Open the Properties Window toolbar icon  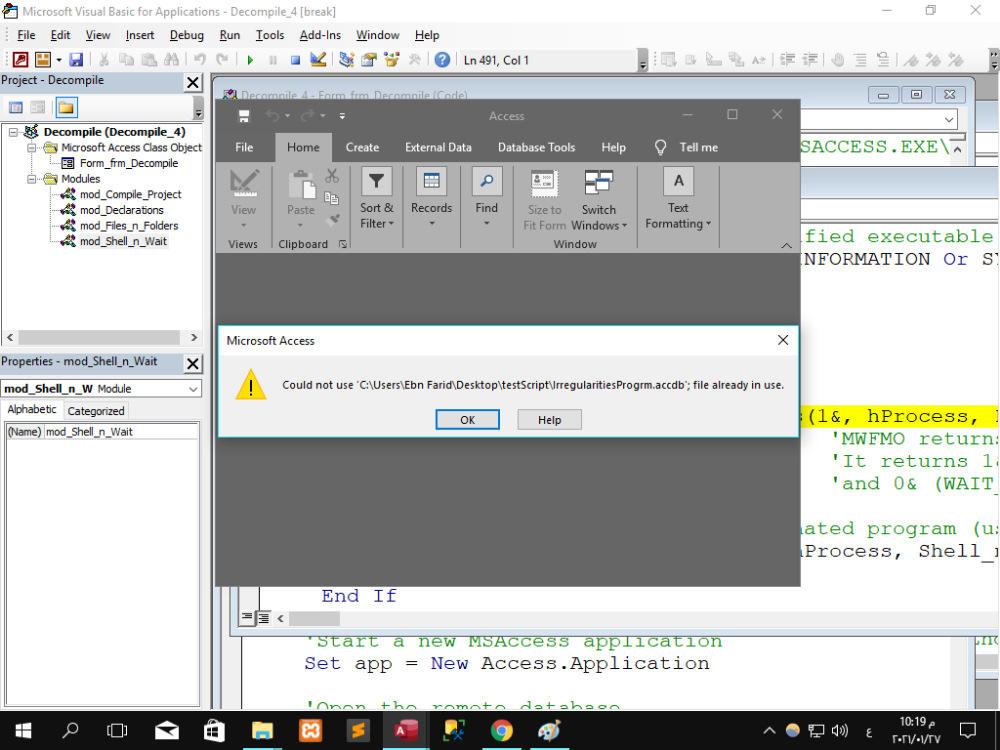[369, 60]
